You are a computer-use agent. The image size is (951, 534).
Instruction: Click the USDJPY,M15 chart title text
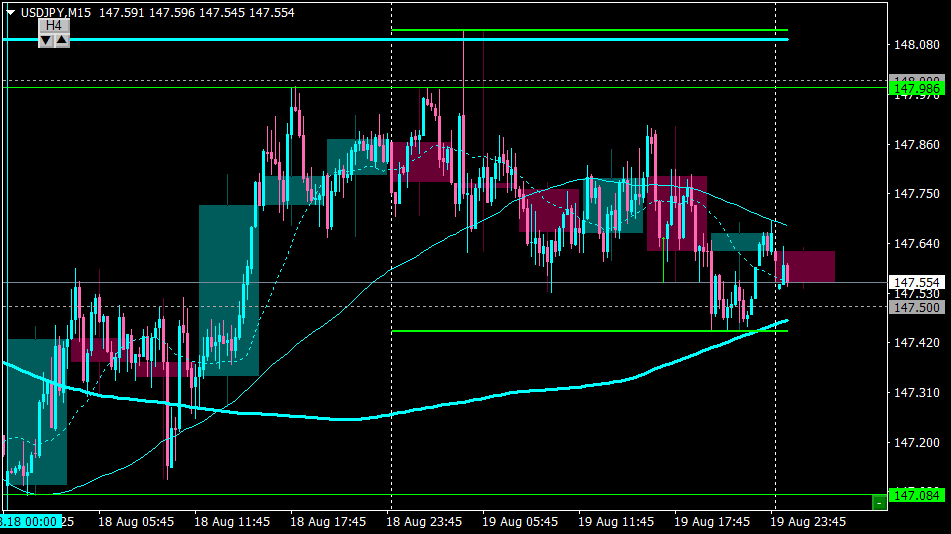point(56,13)
